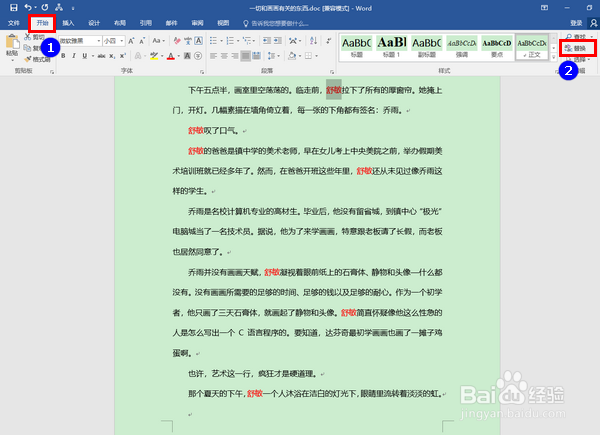Show or hide paragraph marks
The height and width of the screenshot is (435, 600).
pyautogui.click(x=329, y=41)
